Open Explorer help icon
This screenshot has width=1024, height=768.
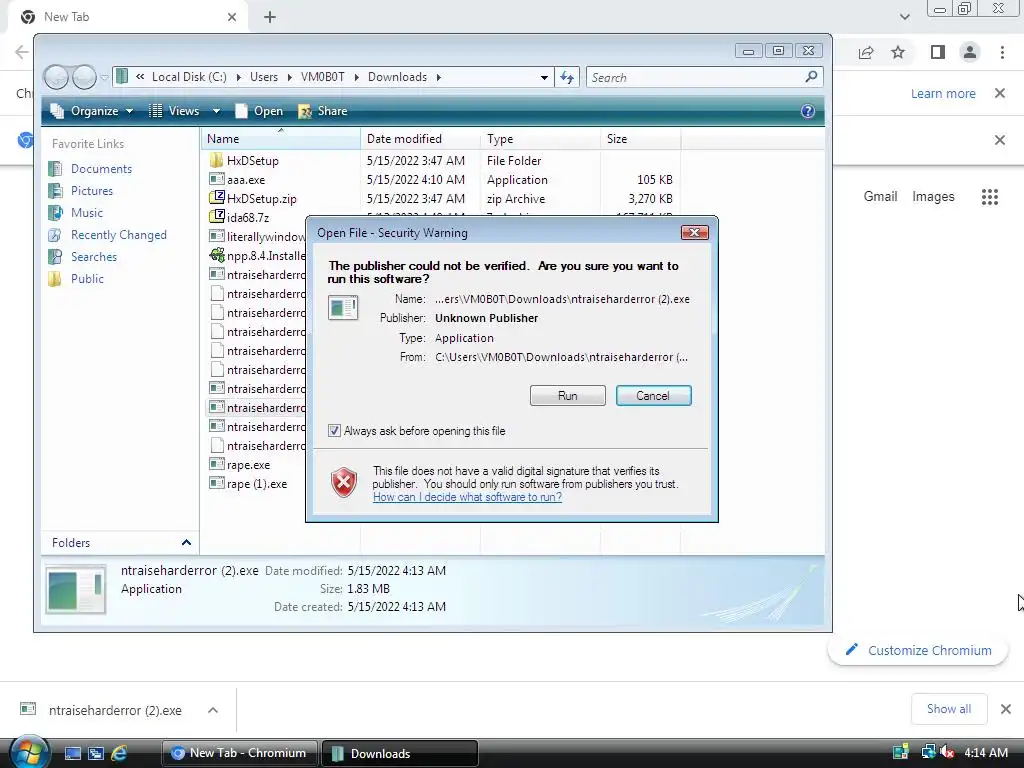808,111
